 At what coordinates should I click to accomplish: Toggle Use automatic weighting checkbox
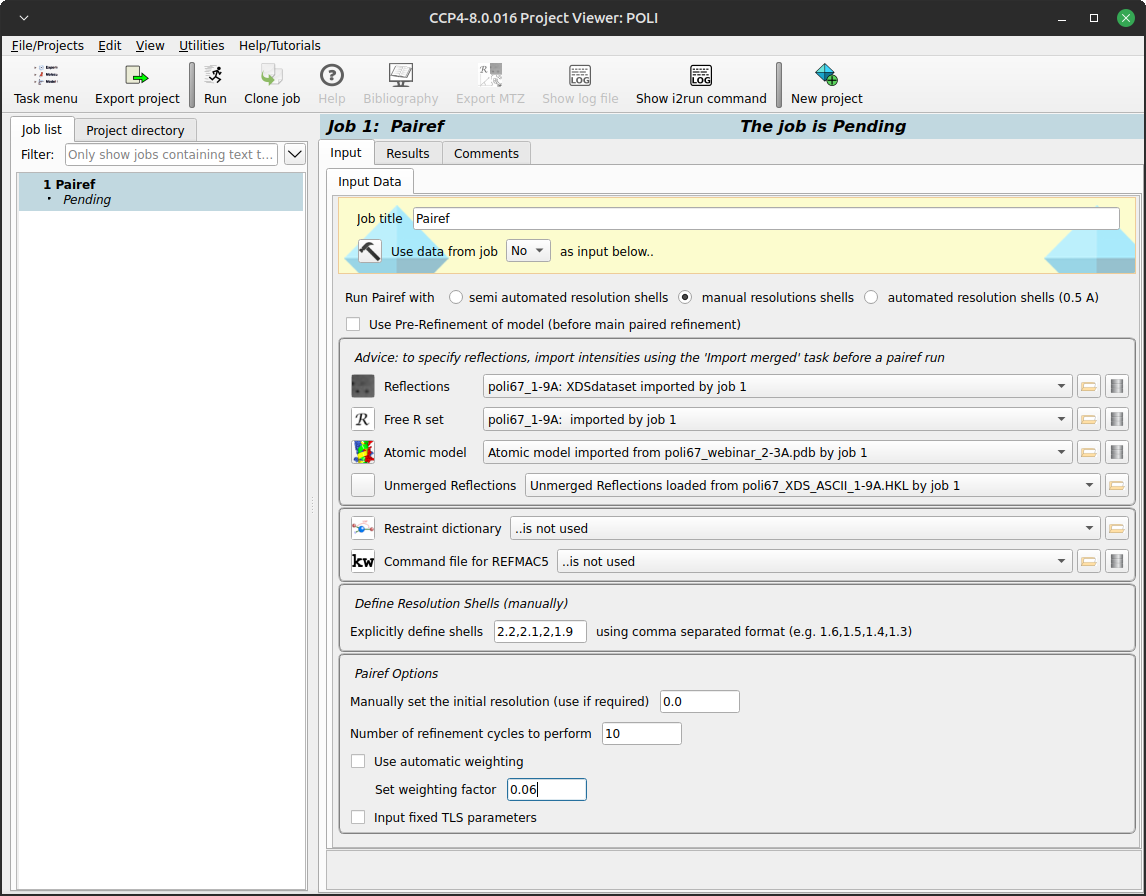pyautogui.click(x=358, y=761)
